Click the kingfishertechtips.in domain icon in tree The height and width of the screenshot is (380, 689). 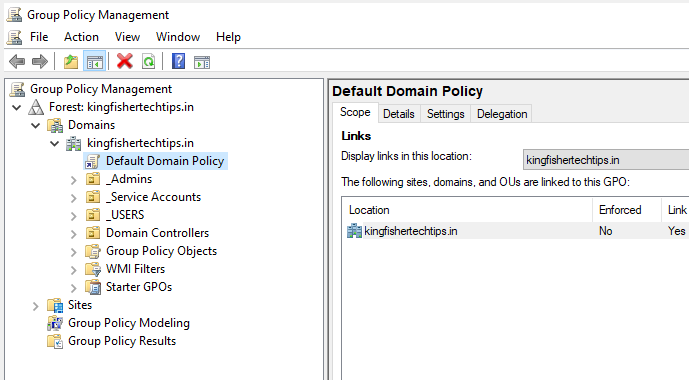click(73, 144)
